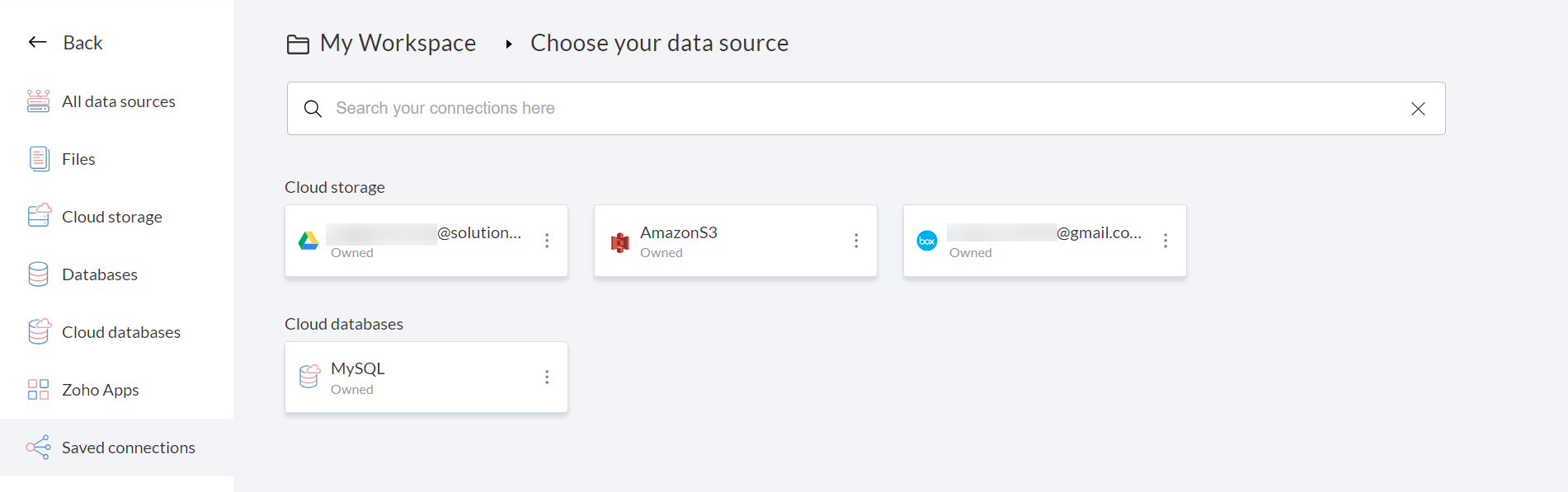This screenshot has width=1568, height=492.
Task: Click the Zoho Apps grid icon
Action: tap(39, 390)
